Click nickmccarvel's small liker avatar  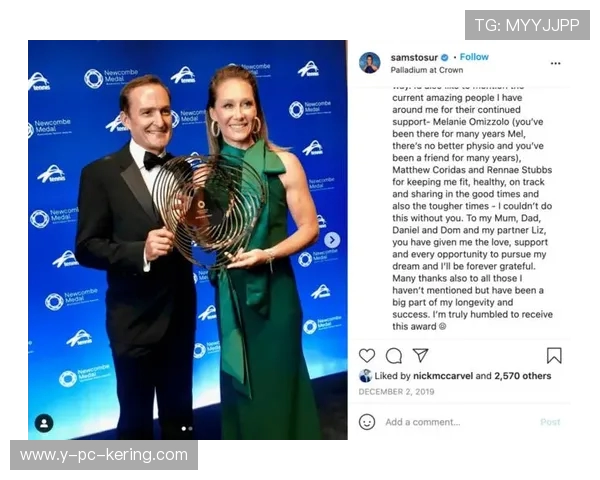pos(365,376)
